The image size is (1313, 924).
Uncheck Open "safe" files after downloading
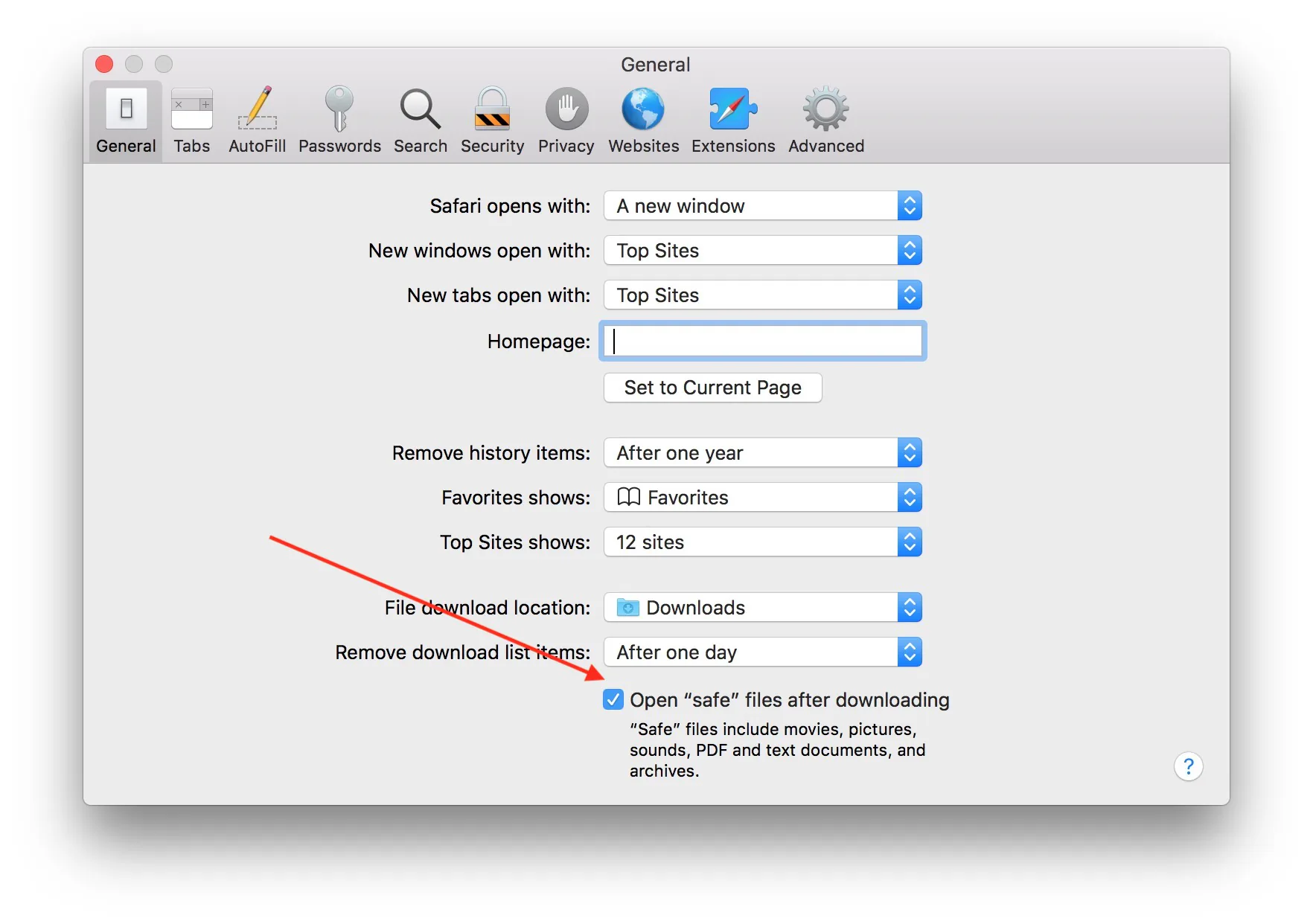[613, 699]
